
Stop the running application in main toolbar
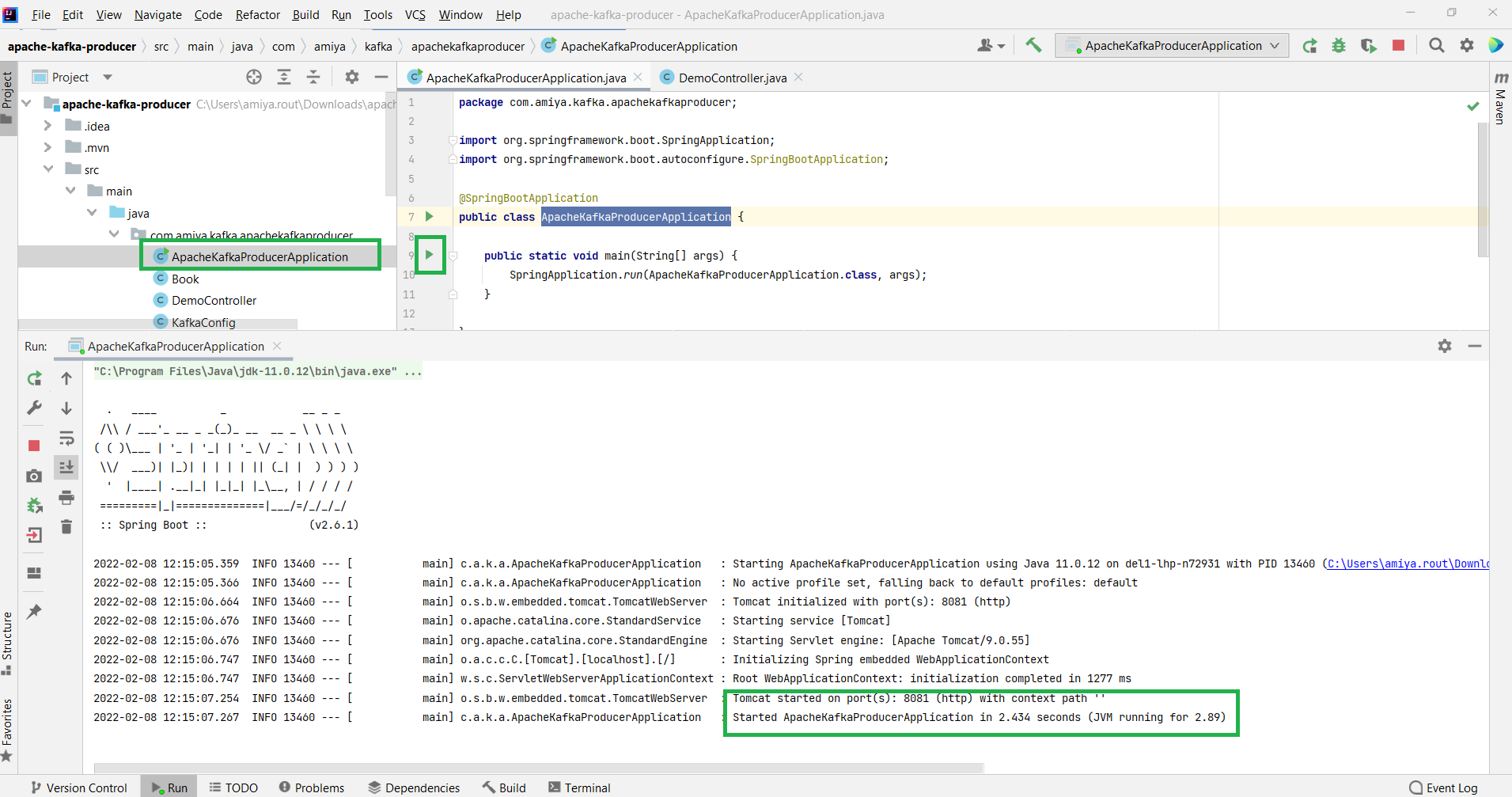(x=1399, y=46)
